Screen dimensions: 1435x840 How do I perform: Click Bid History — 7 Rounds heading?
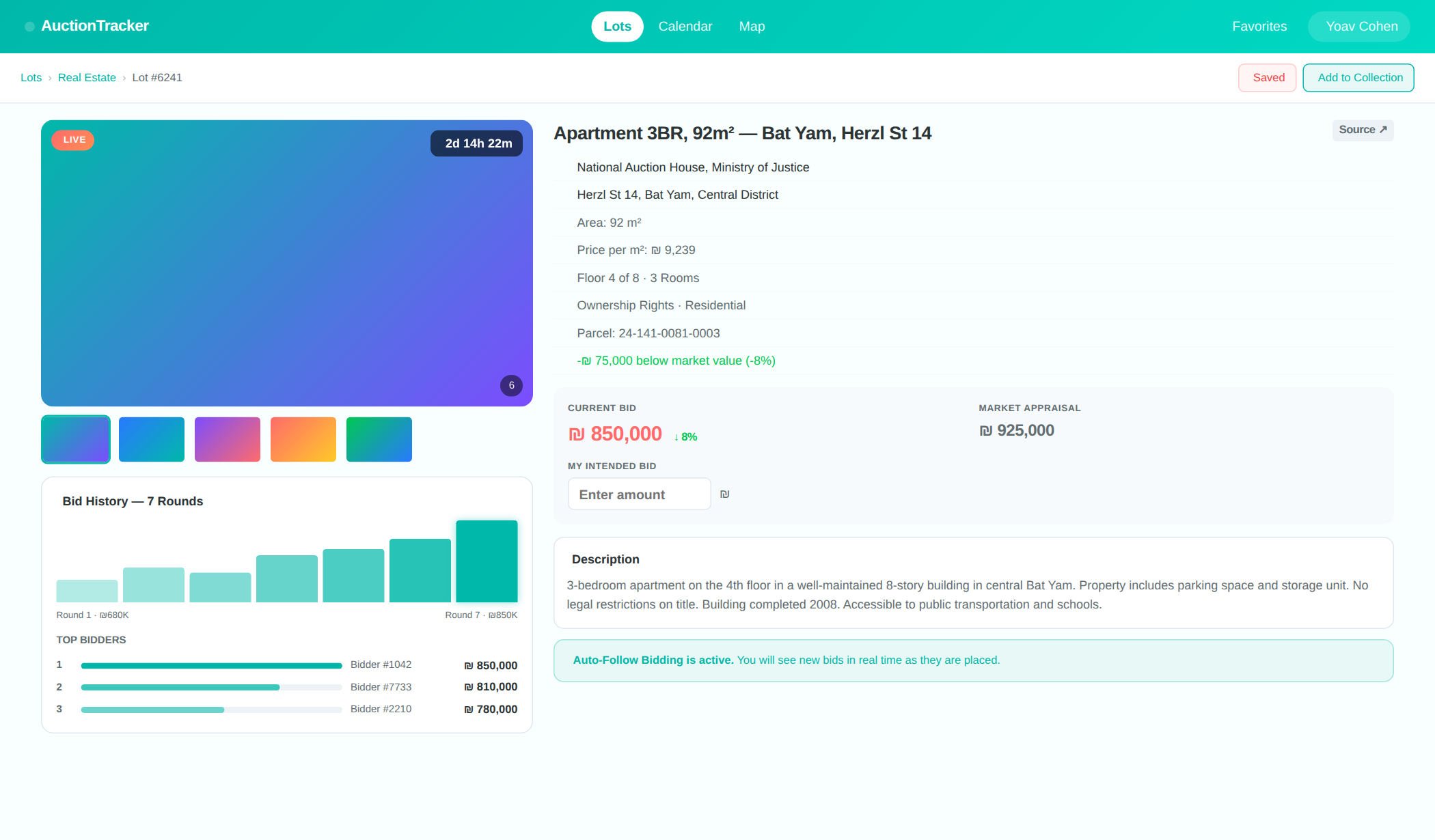click(133, 501)
